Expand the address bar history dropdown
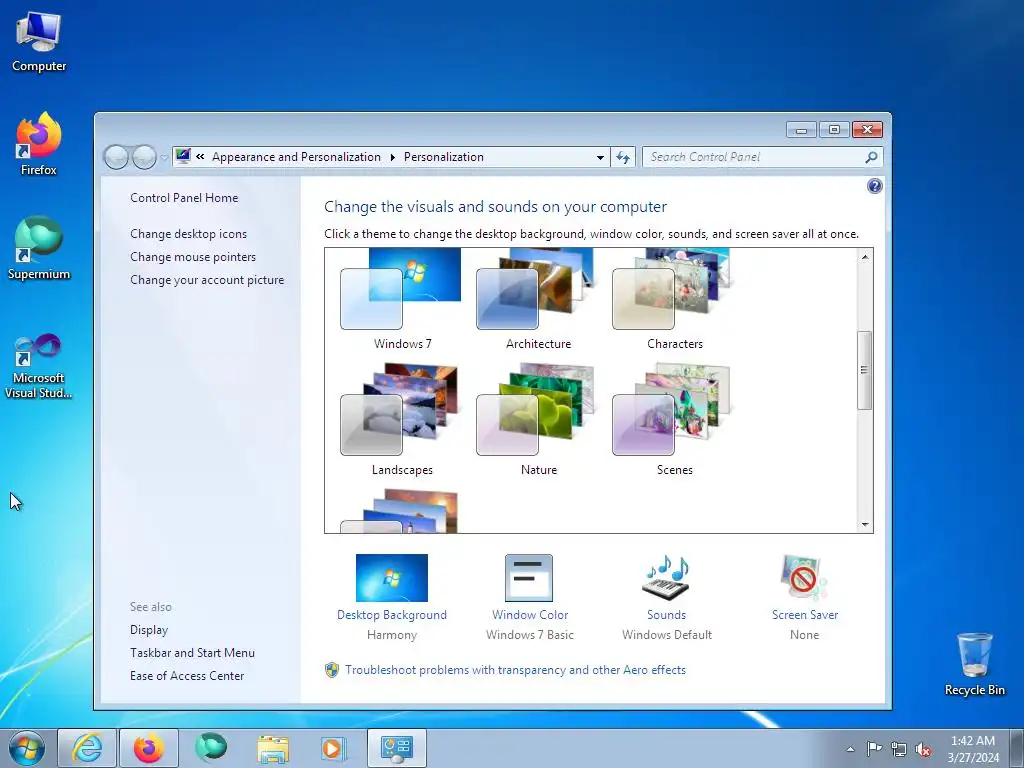The image size is (1024, 768). pyautogui.click(x=600, y=157)
